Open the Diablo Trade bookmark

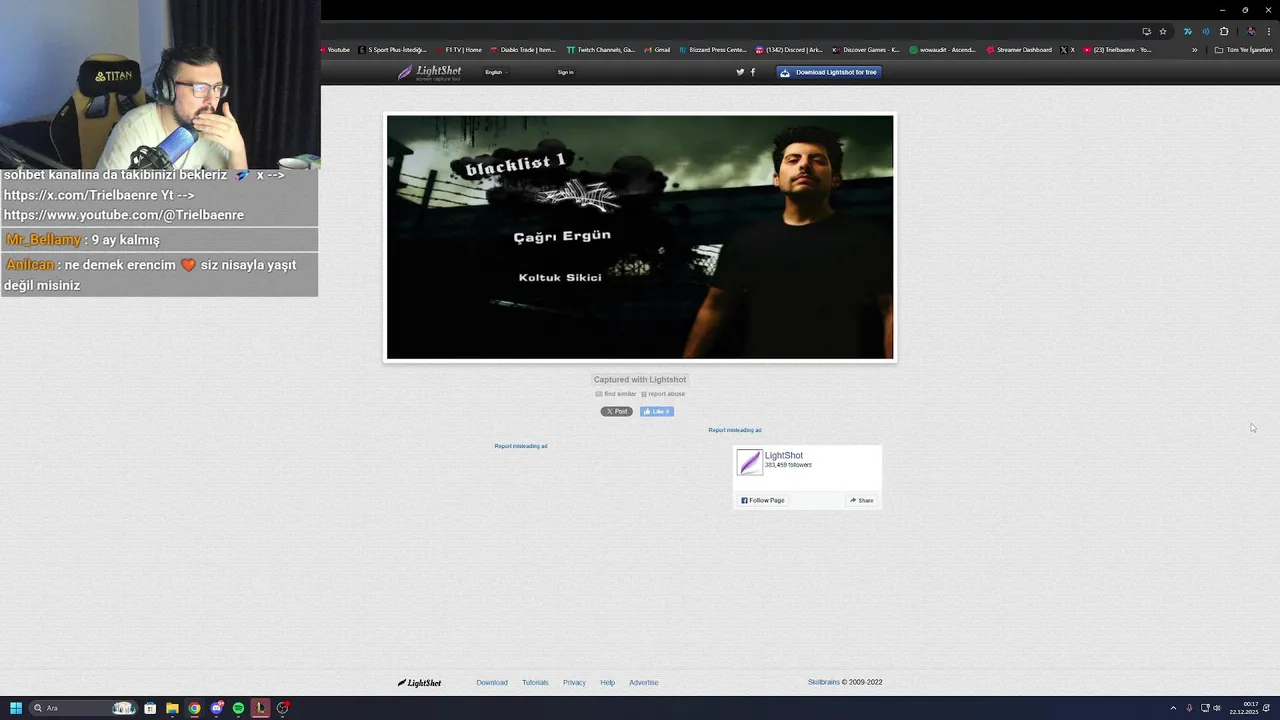(x=523, y=50)
